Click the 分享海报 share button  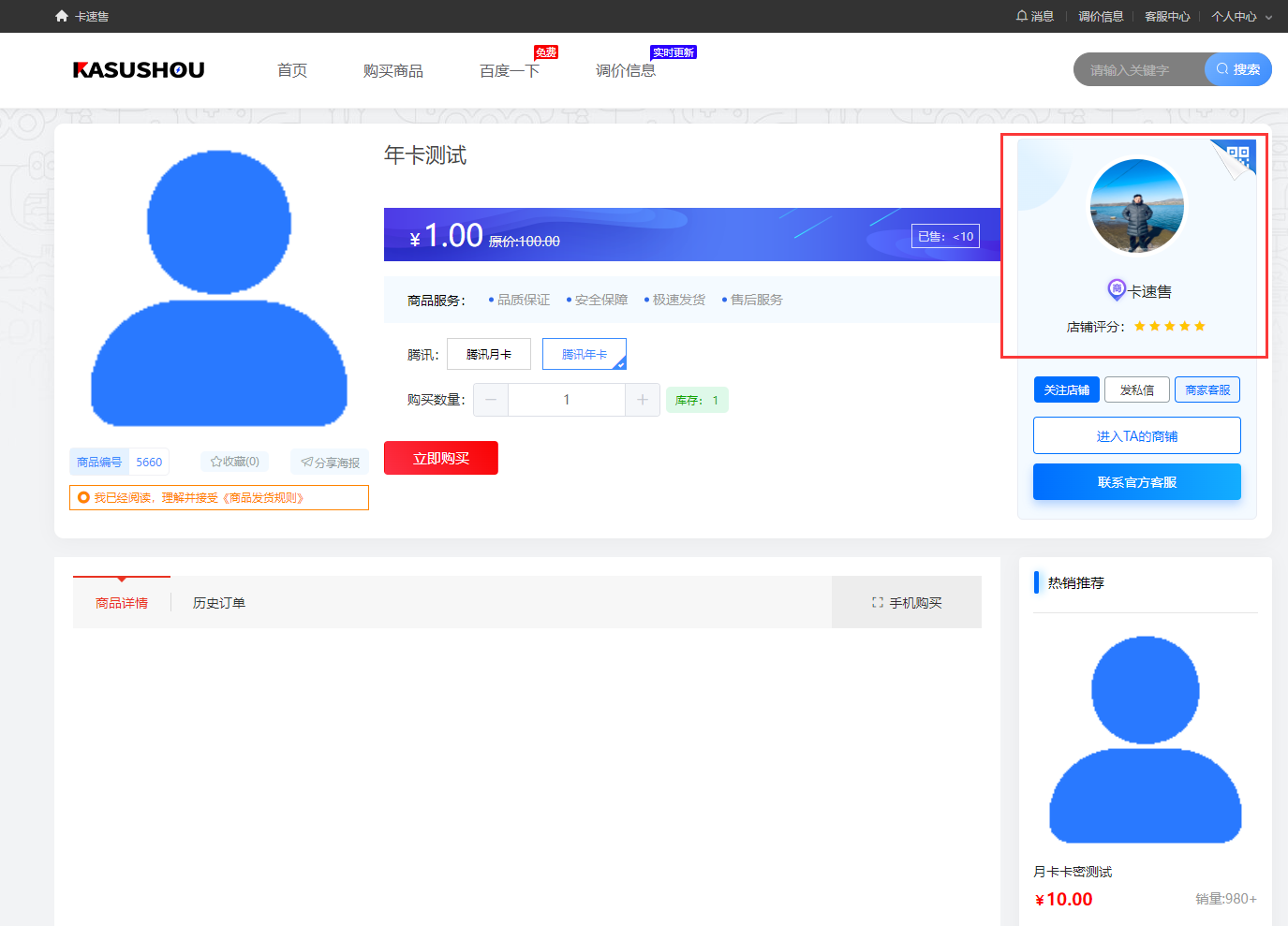(x=330, y=462)
